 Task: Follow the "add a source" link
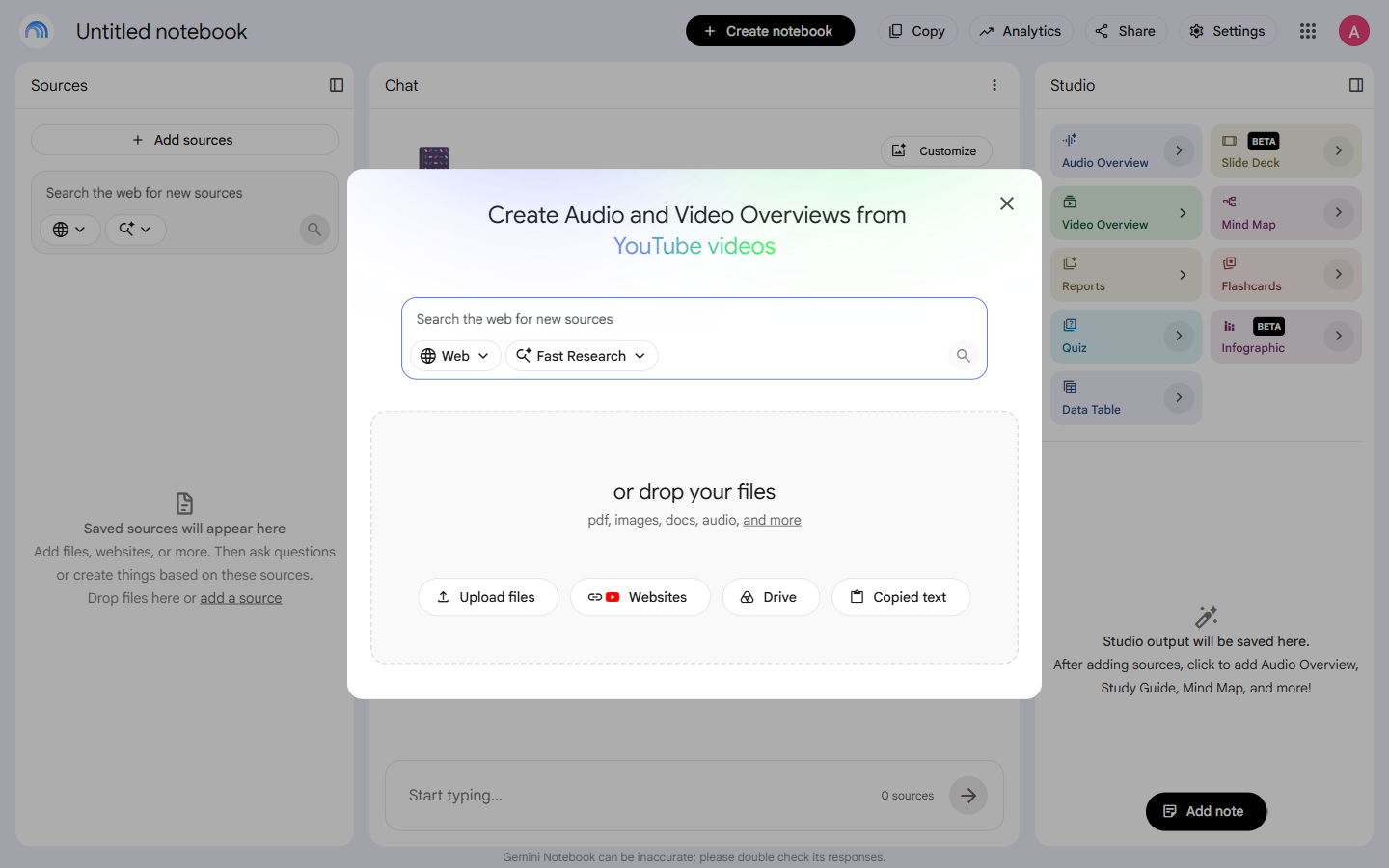[241, 598]
